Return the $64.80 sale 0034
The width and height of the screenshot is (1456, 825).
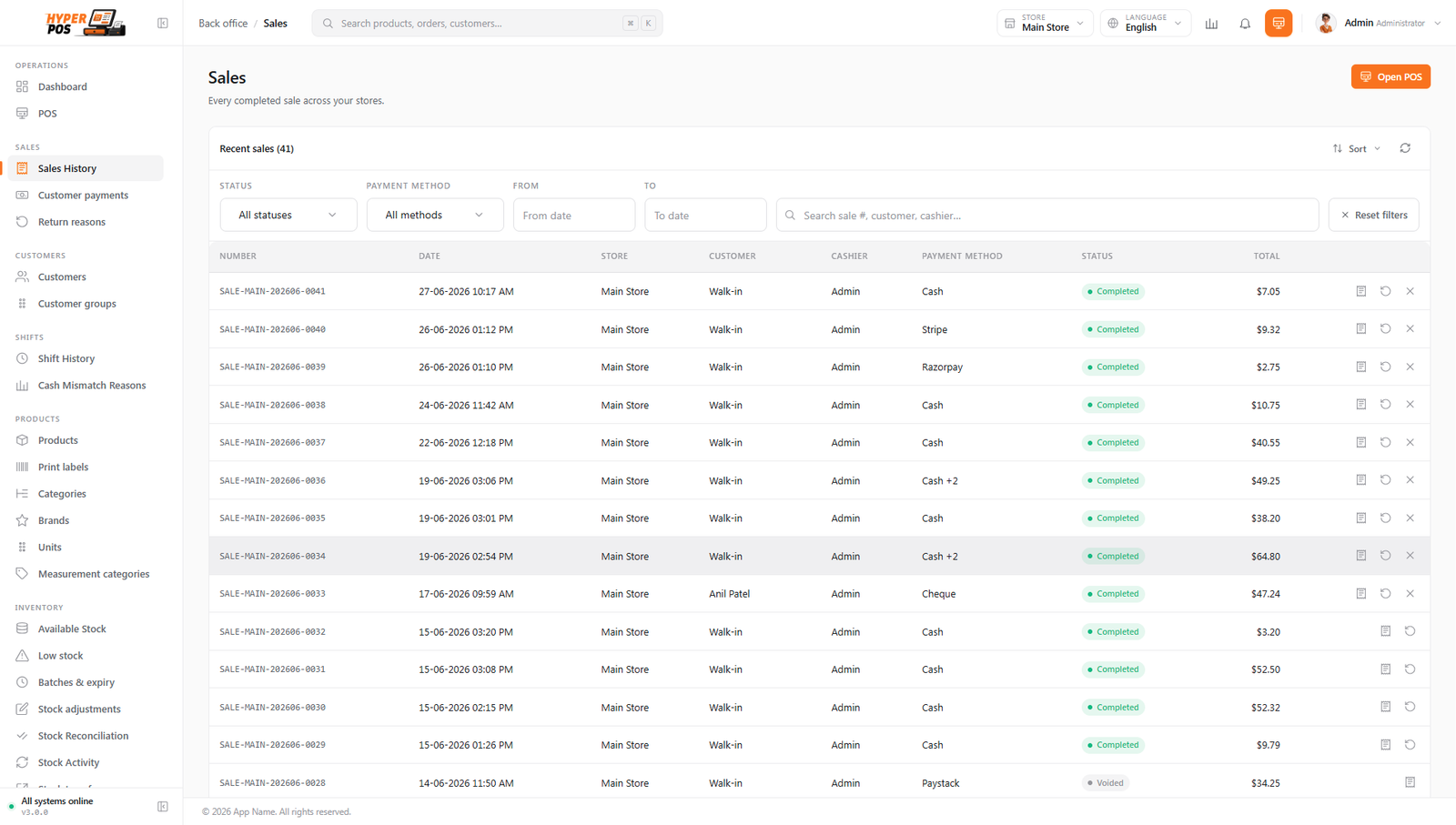click(1385, 555)
